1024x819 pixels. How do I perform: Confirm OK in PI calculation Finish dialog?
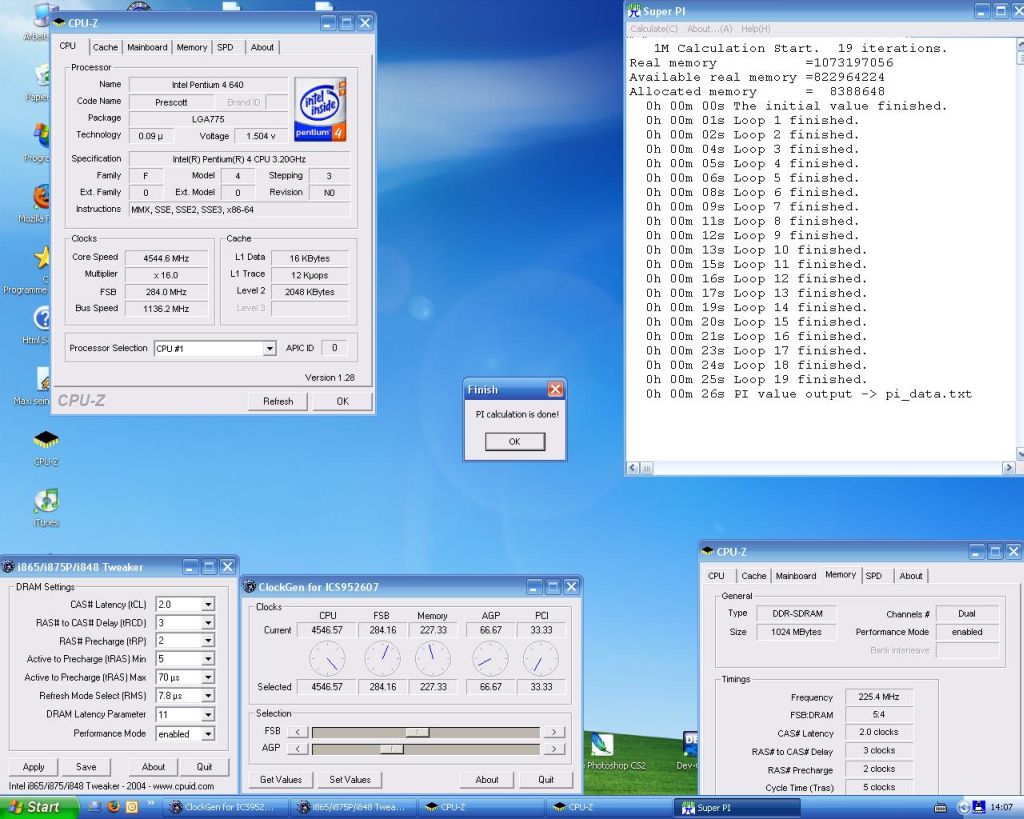coord(515,442)
